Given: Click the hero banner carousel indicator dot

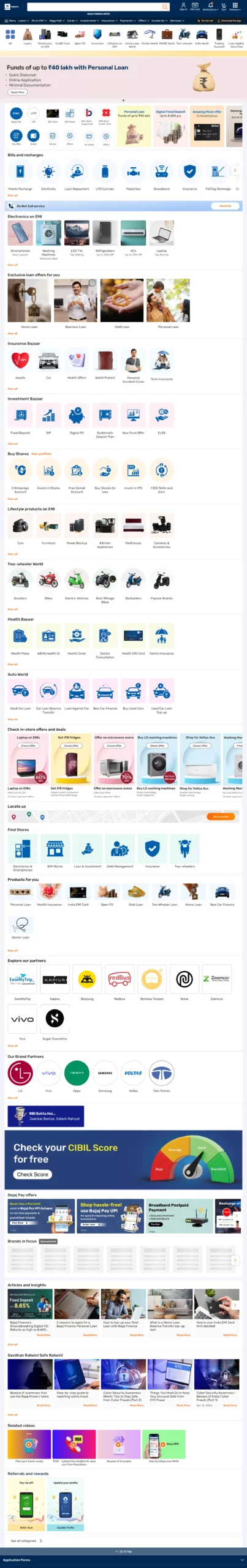Looking at the screenshot, I should [123, 100].
